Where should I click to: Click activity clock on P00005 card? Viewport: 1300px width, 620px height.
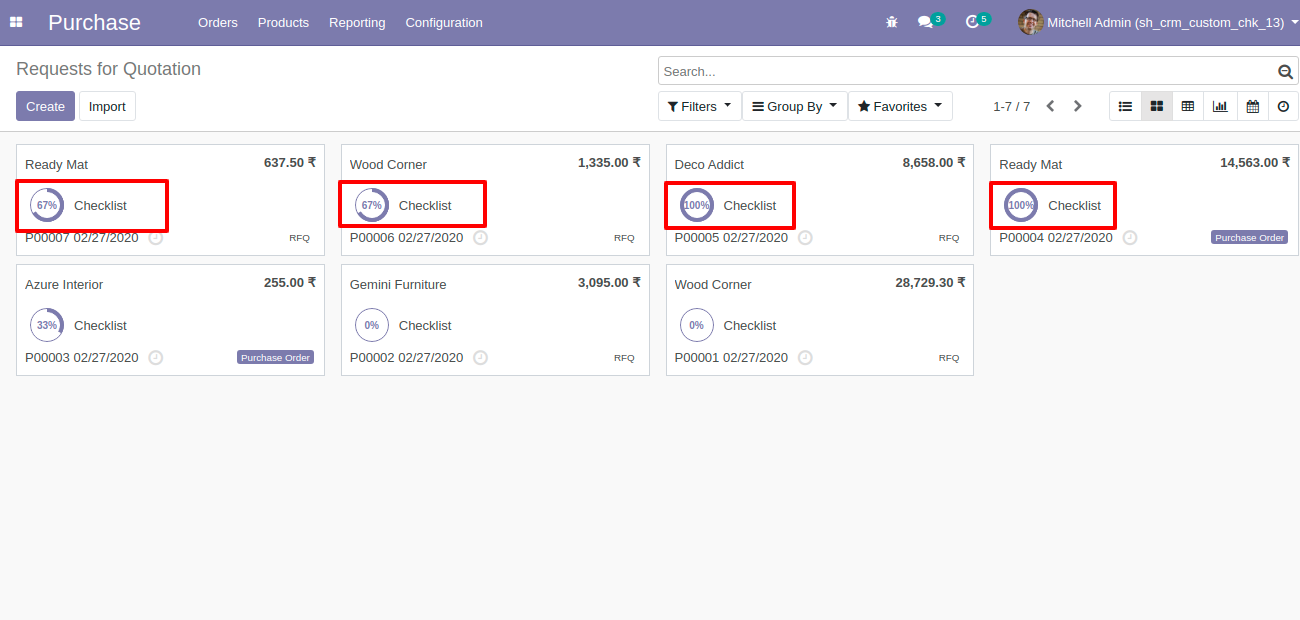tap(805, 238)
